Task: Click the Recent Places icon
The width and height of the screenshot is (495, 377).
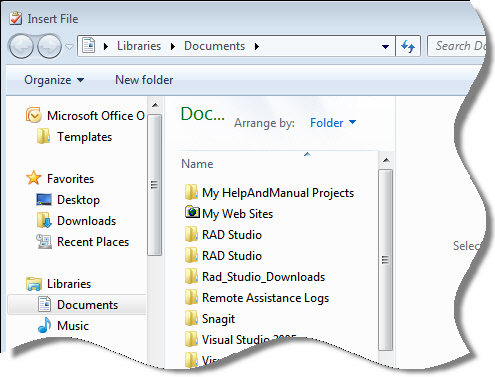Action: (44, 242)
